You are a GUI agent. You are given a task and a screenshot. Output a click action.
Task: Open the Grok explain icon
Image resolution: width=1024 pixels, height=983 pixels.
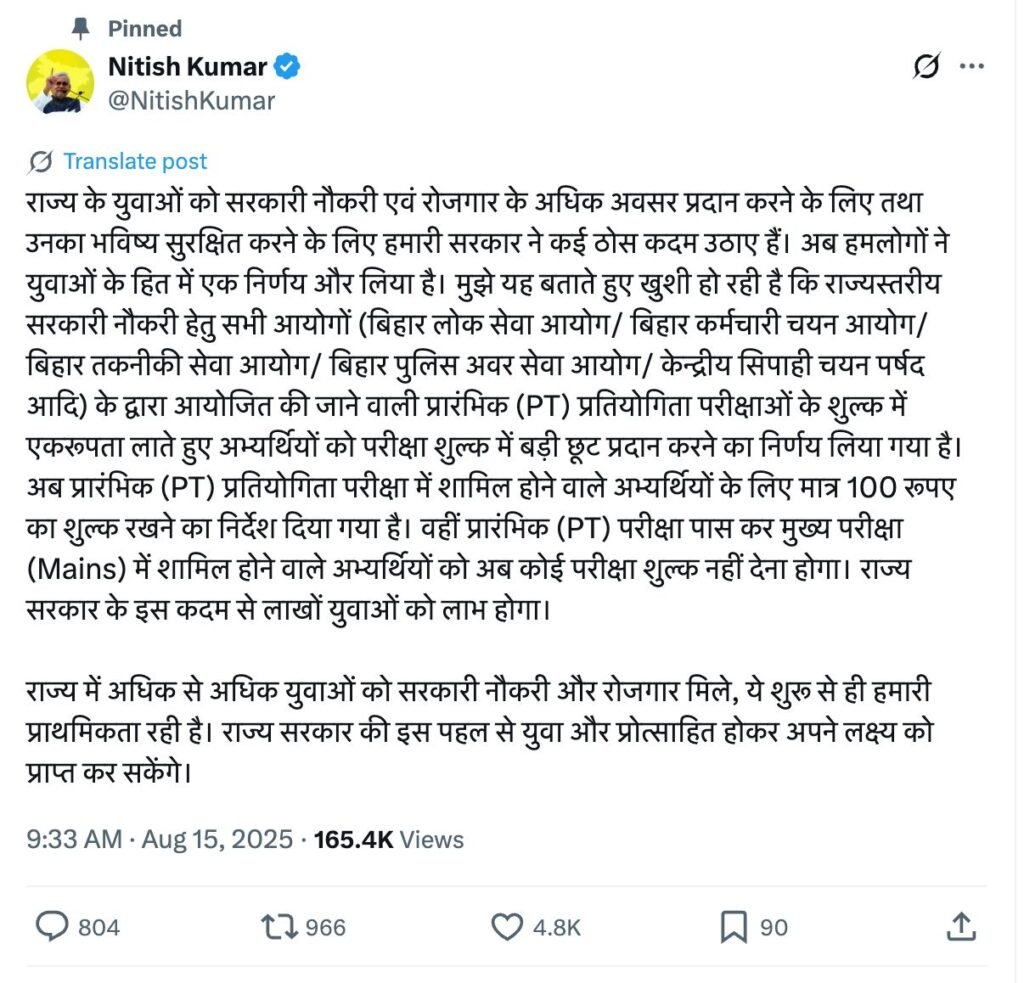(927, 67)
